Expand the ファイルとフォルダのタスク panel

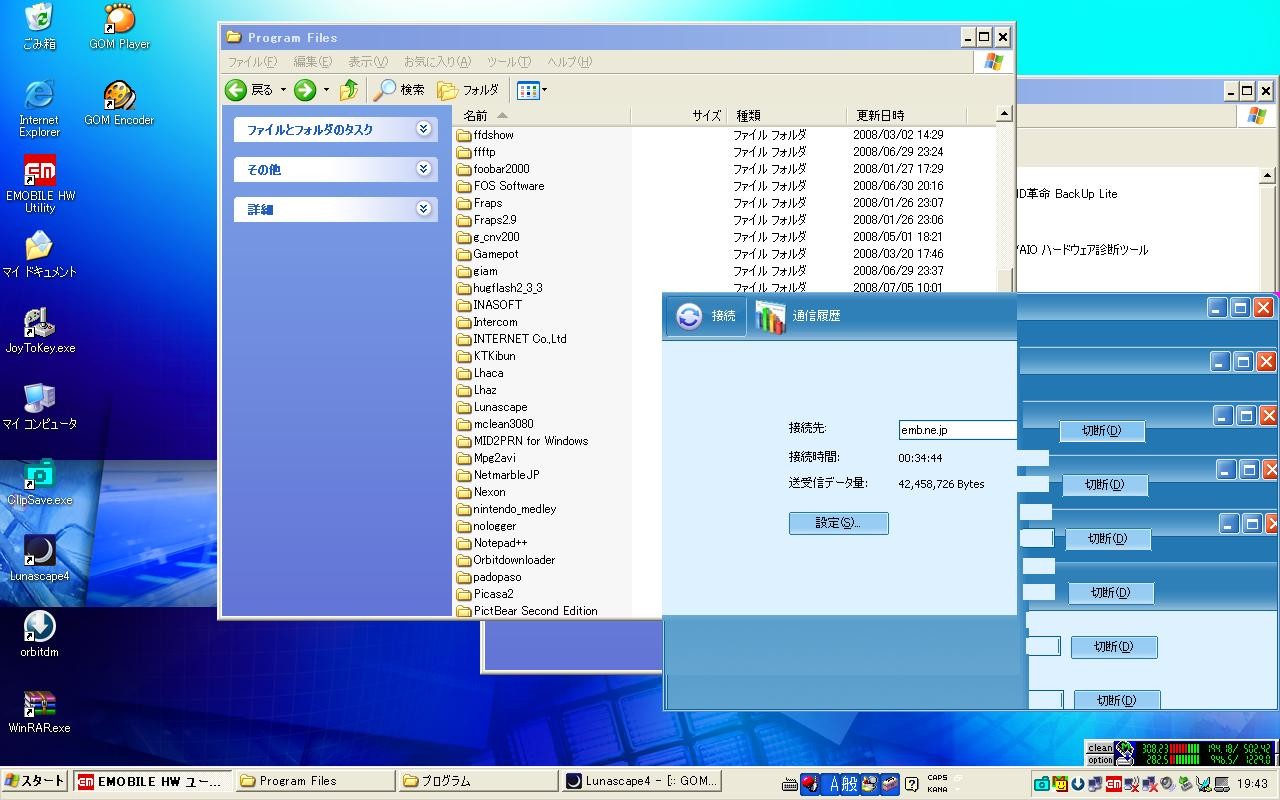335,129
